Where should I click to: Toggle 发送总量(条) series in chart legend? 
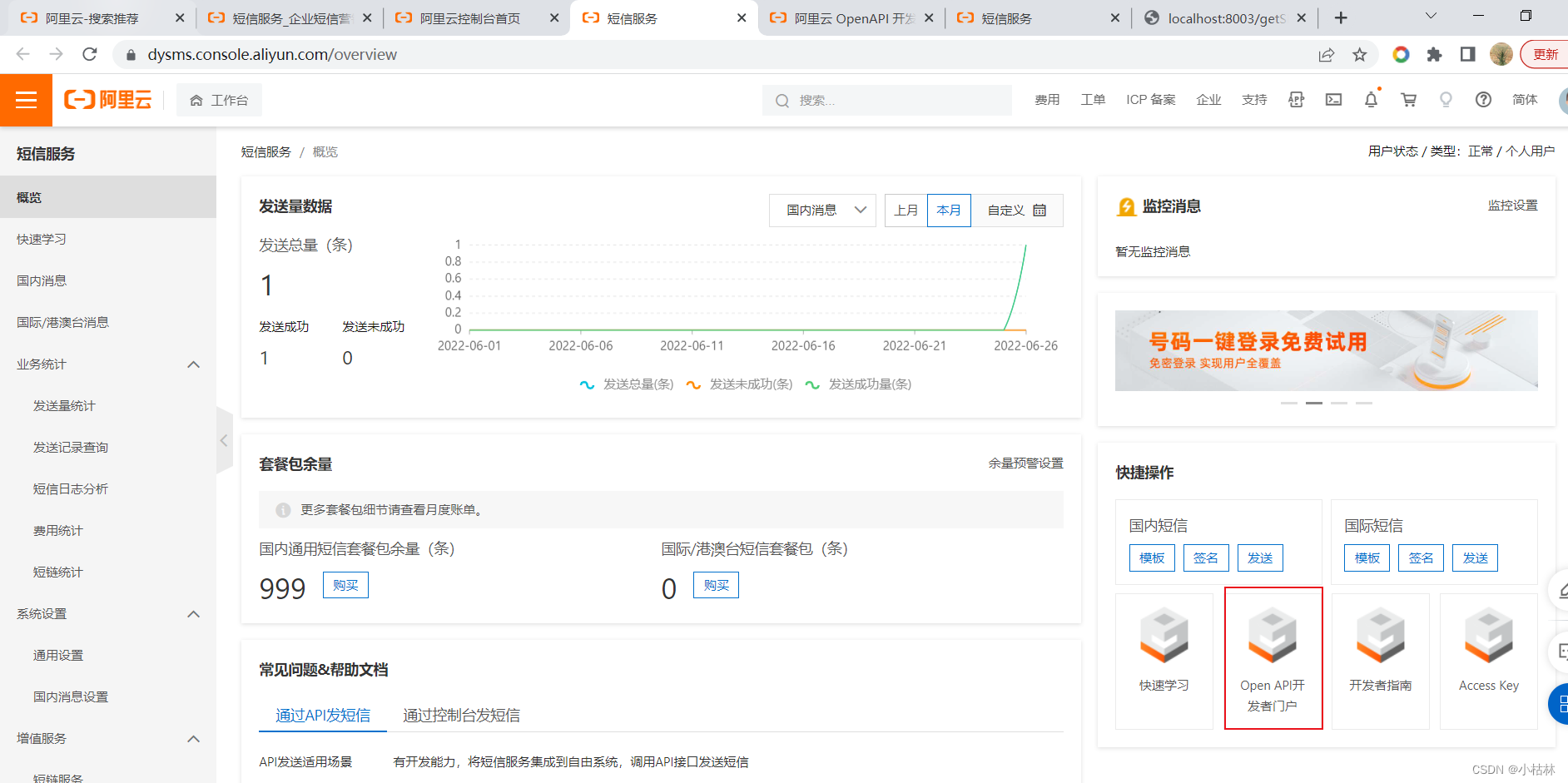tap(627, 384)
